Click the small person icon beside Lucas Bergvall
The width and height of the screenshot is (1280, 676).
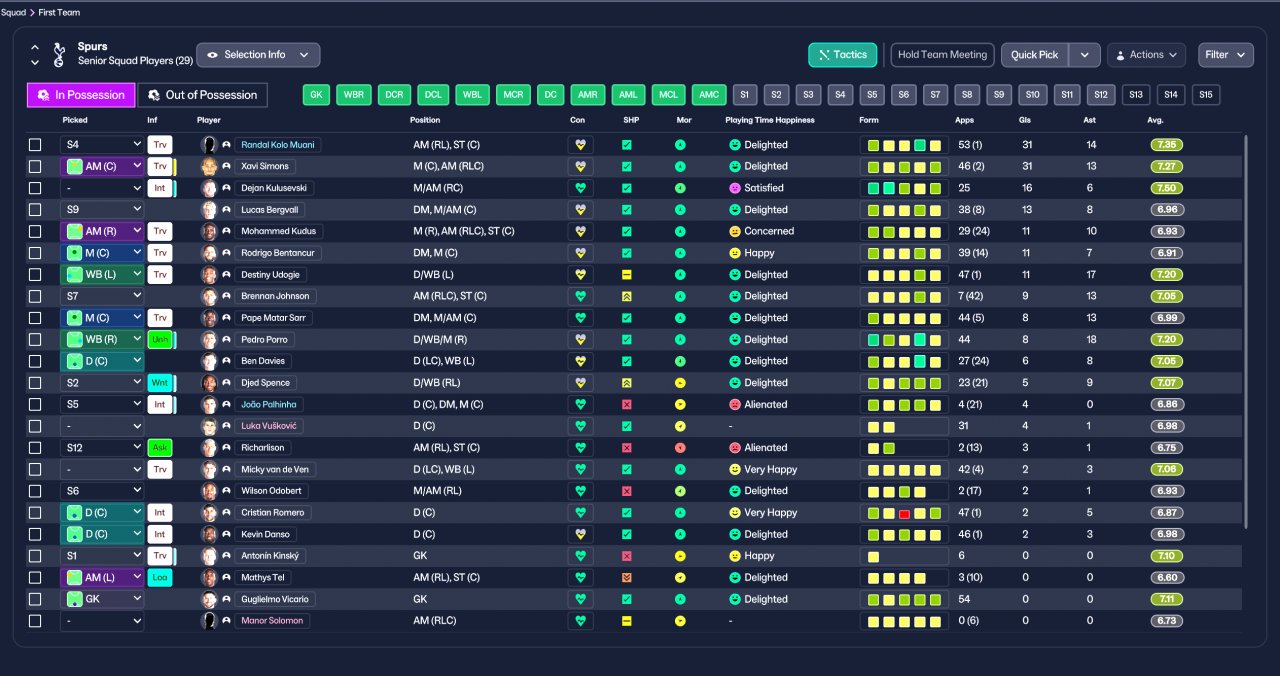coord(226,210)
